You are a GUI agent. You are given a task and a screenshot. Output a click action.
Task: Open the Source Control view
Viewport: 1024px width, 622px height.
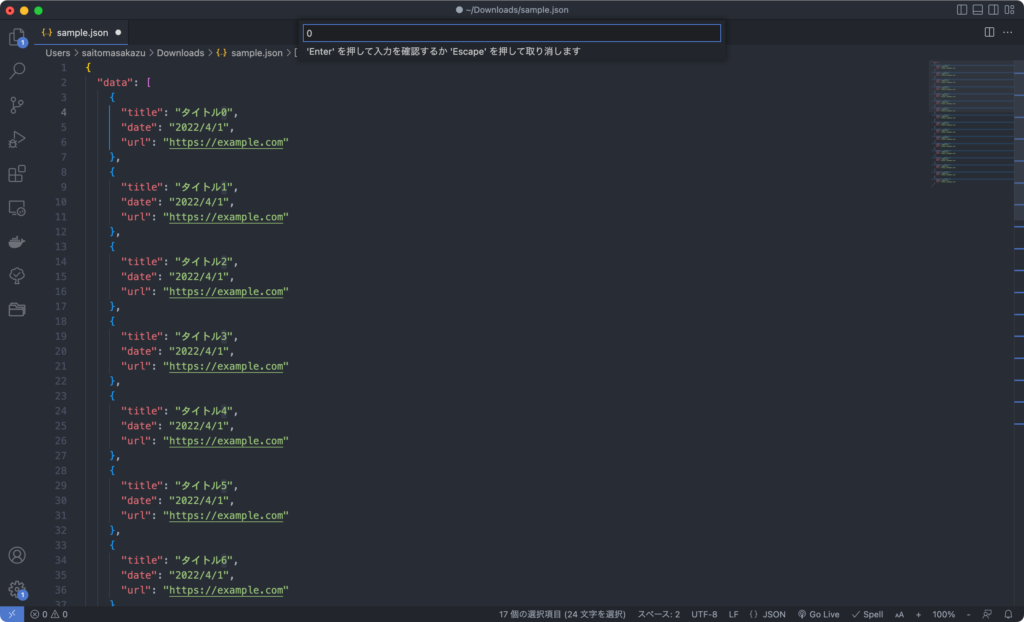pos(16,105)
